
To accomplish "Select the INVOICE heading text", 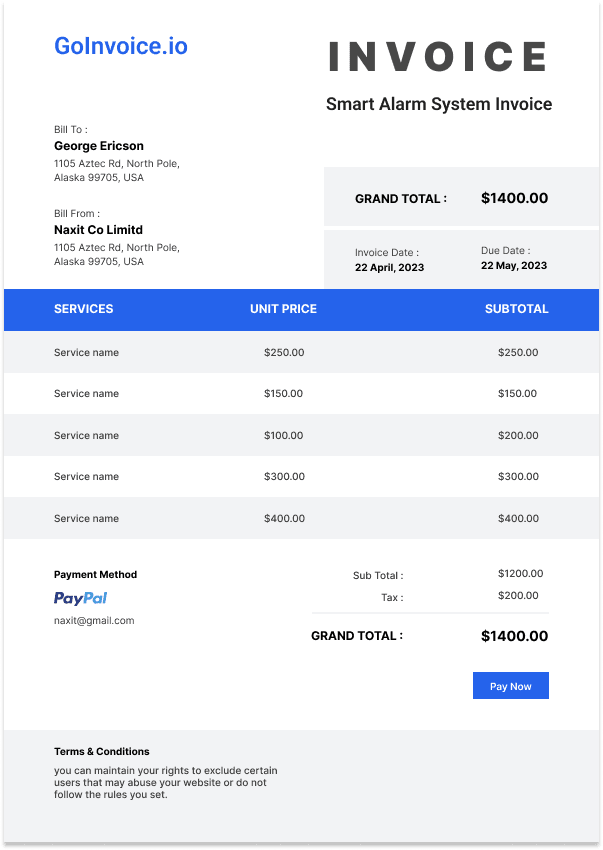I will [438, 56].
